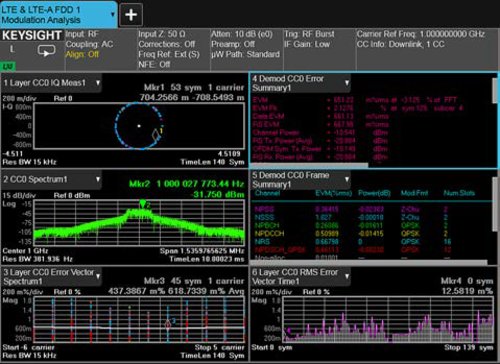Click the single/continuous sweep arrow icon
Image resolution: width=500 pixels, height=364 pixels.
tap(46, 51)
